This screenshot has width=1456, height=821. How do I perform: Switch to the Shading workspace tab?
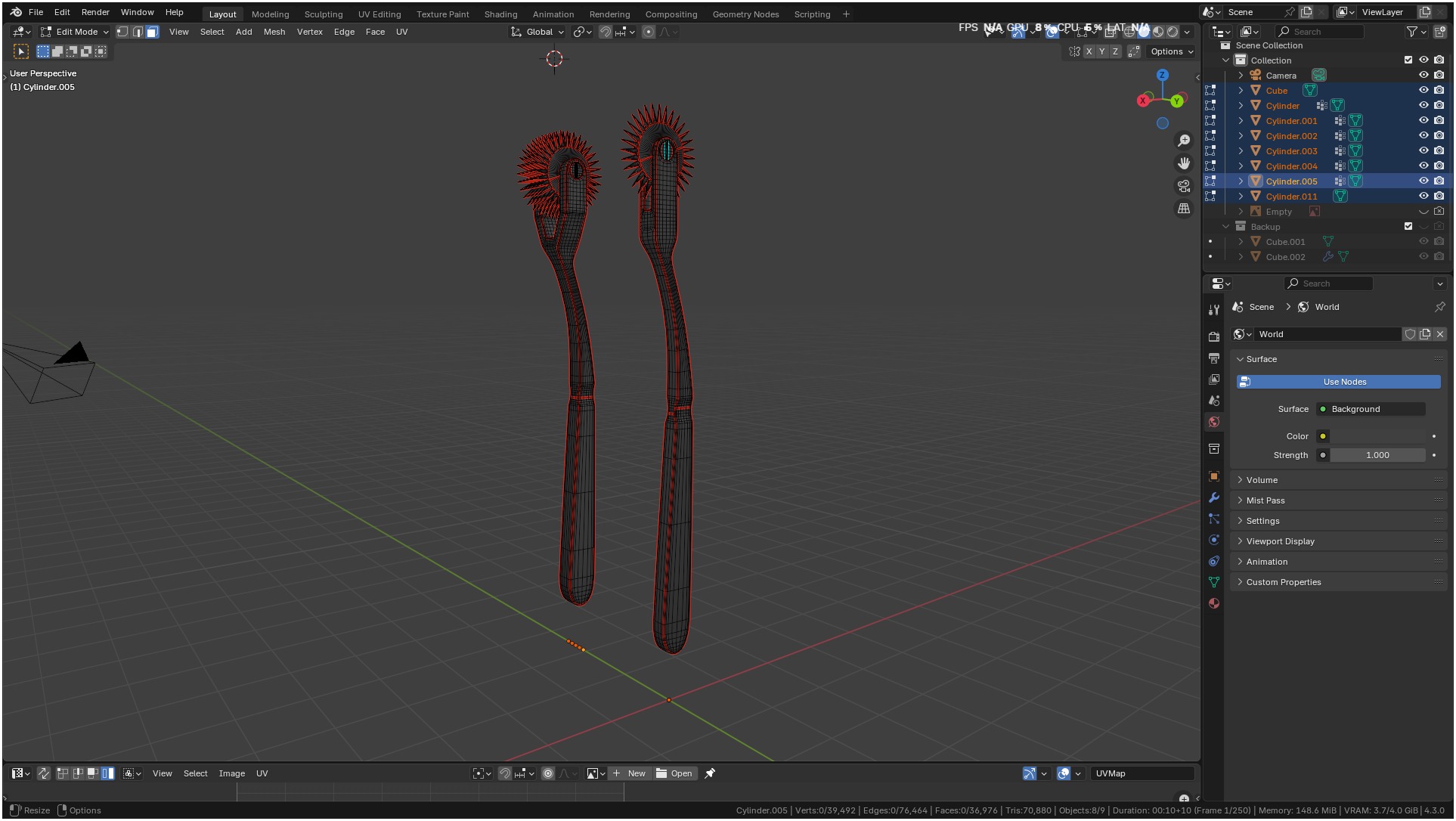[x=500, y=14]
